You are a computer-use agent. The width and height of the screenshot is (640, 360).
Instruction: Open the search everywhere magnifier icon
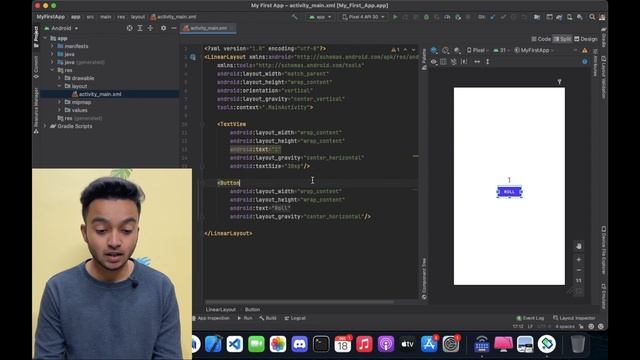[x=592, y=17]
